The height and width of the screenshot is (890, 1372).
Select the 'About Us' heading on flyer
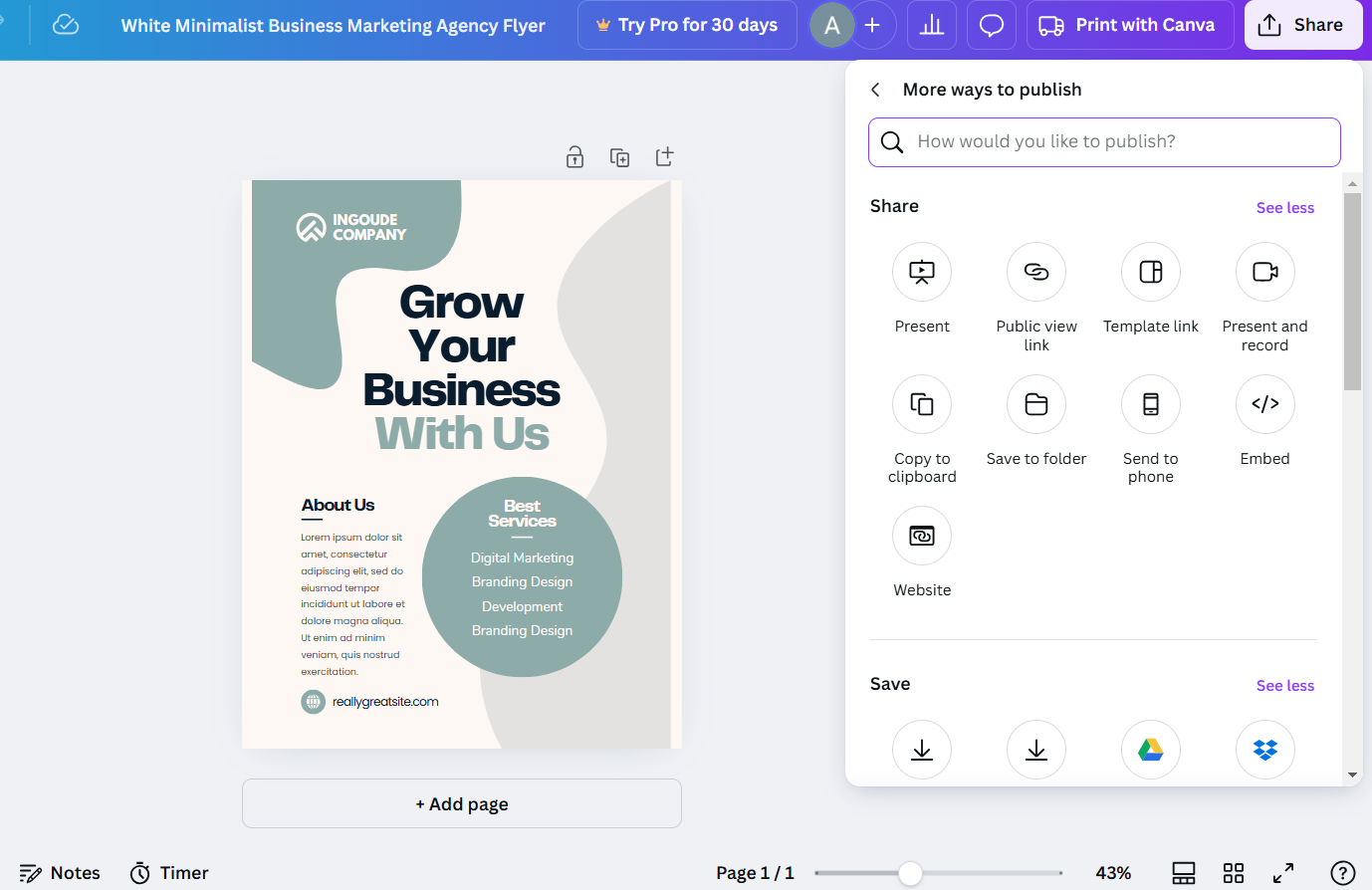pos(339,505)
